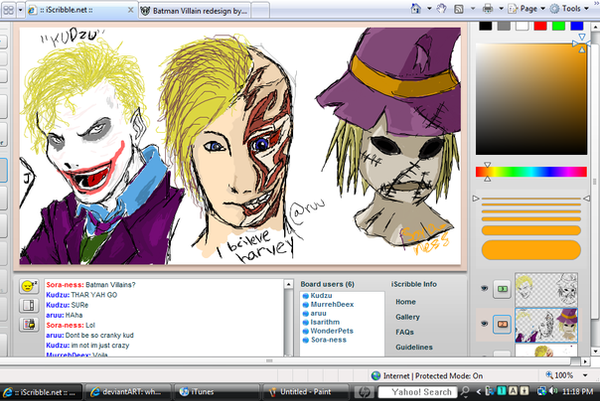The width and height of the screenshot is (600, 401).
Task: Click the chat panel layout icon
Action: coord(29,305)
